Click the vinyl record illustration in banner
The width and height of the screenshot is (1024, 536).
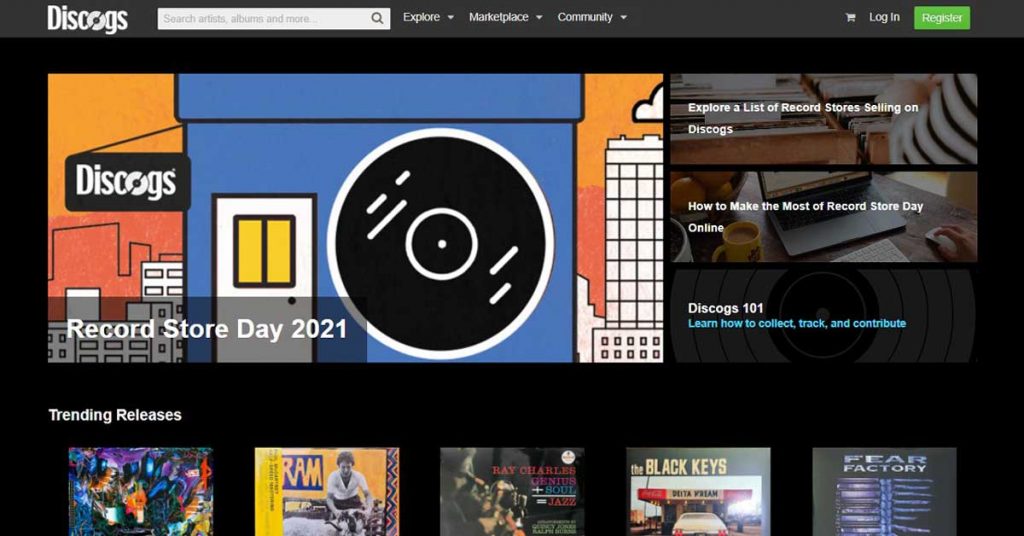coord(441,243)
